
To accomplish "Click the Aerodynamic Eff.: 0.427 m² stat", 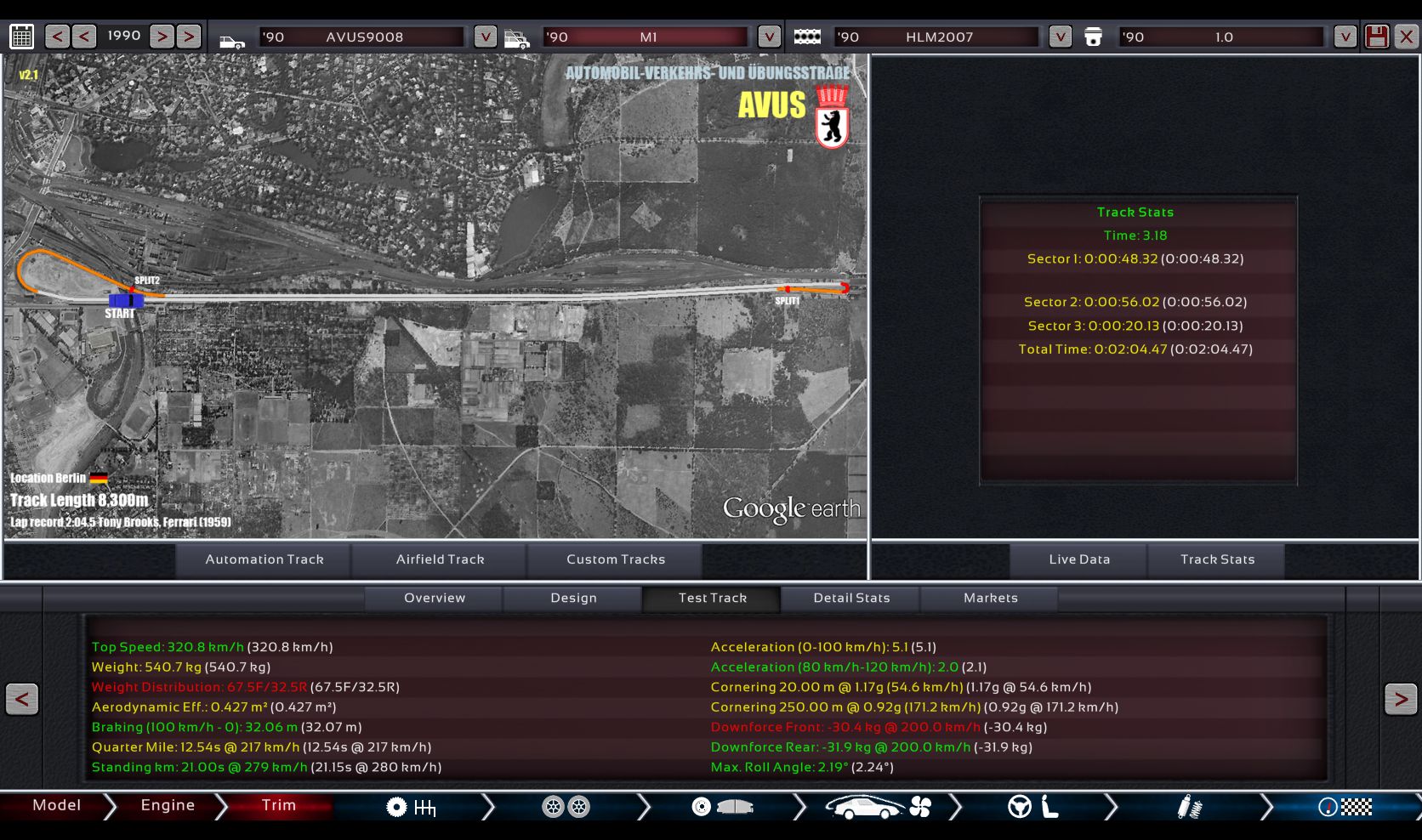I will tap(213, 707).
